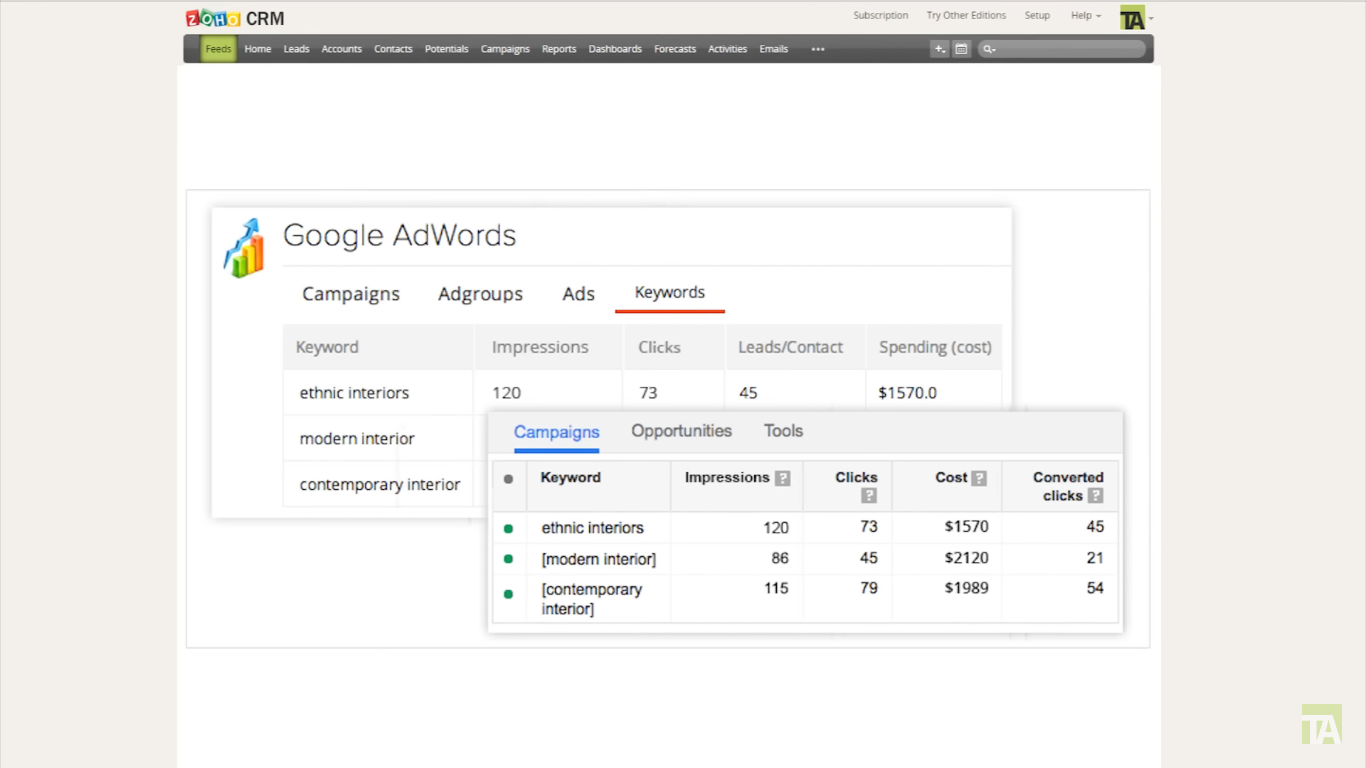Open the Forecasts module
The width and height of the screenshot is (1366, 768).
click(675, 49)
